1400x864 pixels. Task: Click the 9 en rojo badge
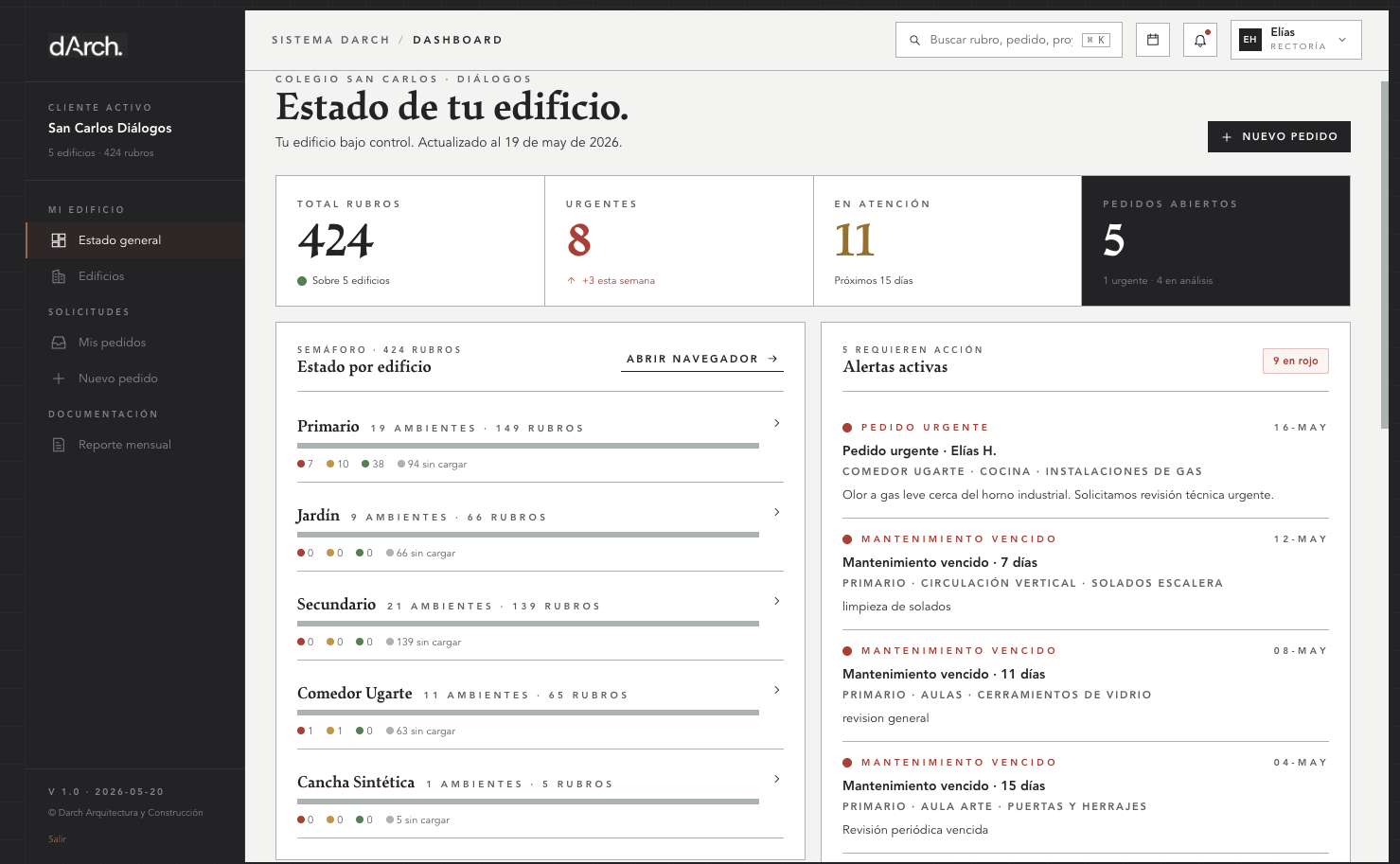1296,361
